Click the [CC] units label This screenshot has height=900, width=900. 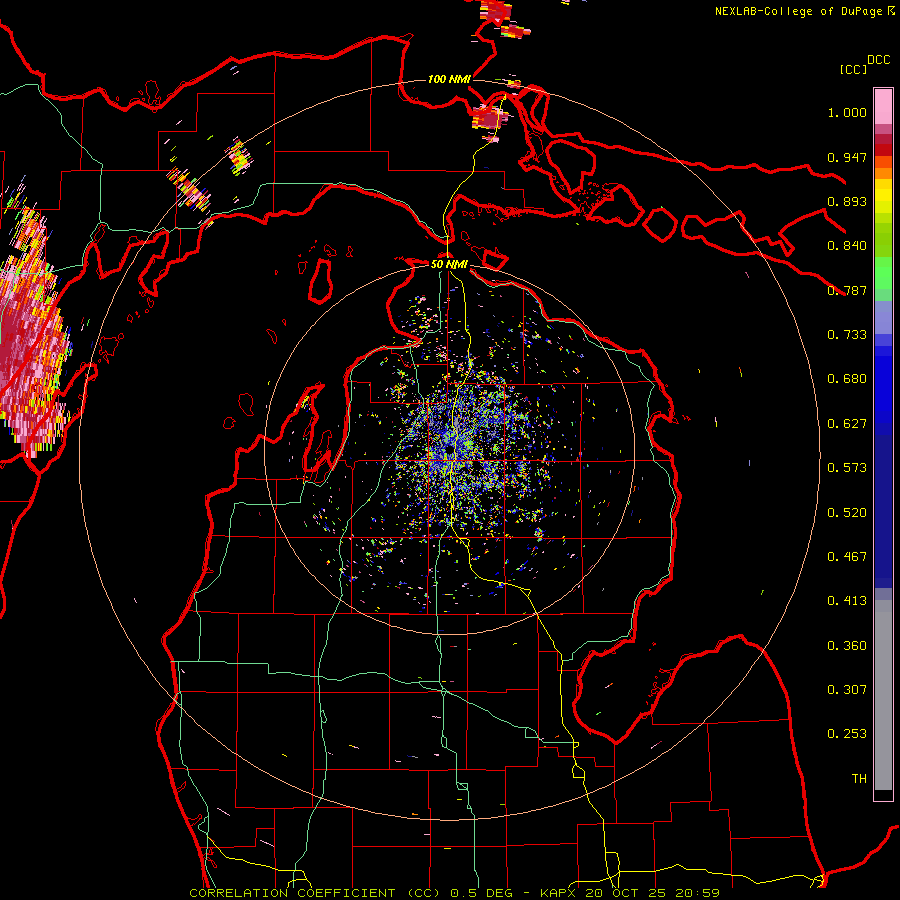point(853,69)
